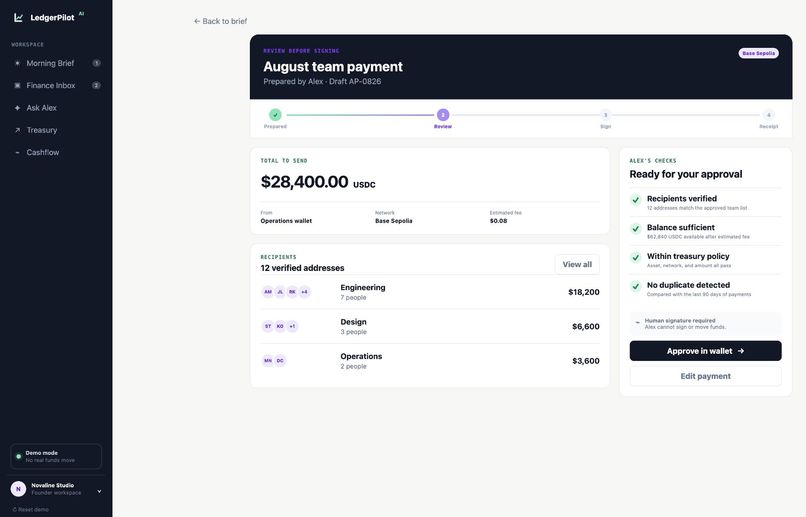This screenshot has width=806, height=517.
Task: Click Edit payment button
Action: [705, 376]
